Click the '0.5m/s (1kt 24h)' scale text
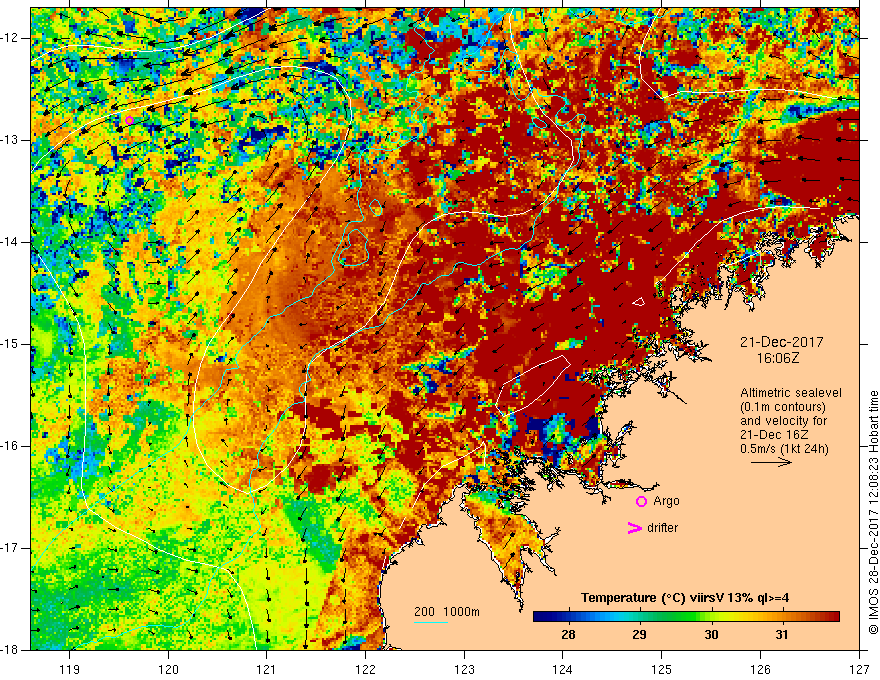Viewport: 880px width, 680px height. pyautogui.click(x=784, y=448)
